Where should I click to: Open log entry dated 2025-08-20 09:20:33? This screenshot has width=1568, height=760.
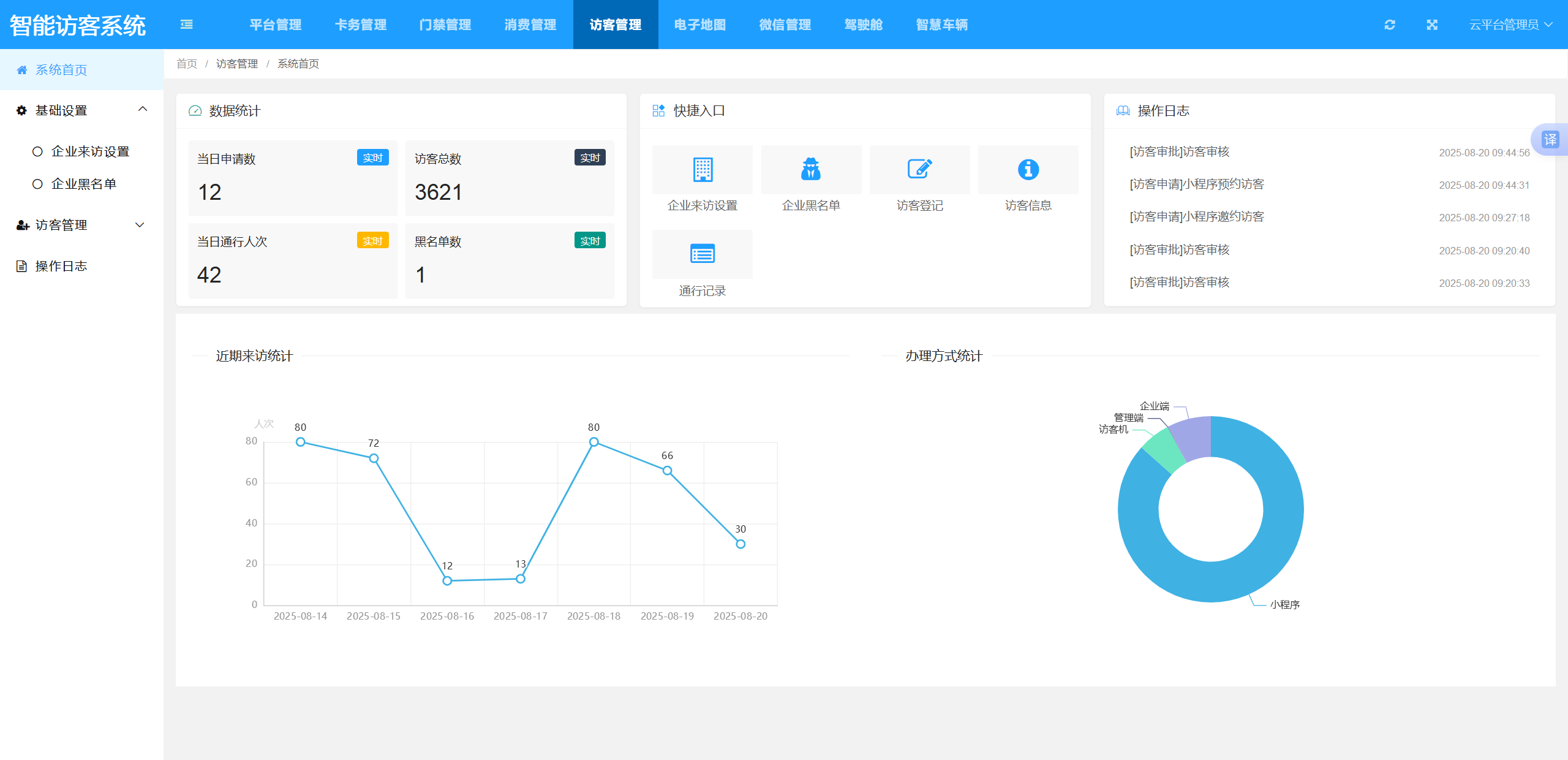click(1329, 283)
